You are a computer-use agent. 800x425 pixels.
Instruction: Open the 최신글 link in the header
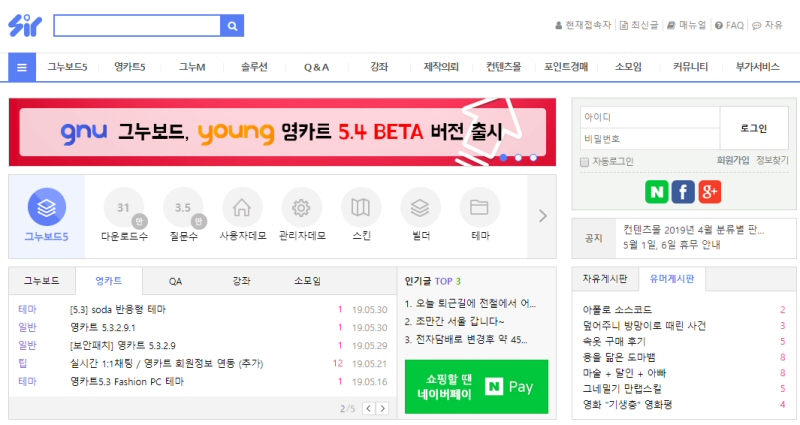point(639,25)
